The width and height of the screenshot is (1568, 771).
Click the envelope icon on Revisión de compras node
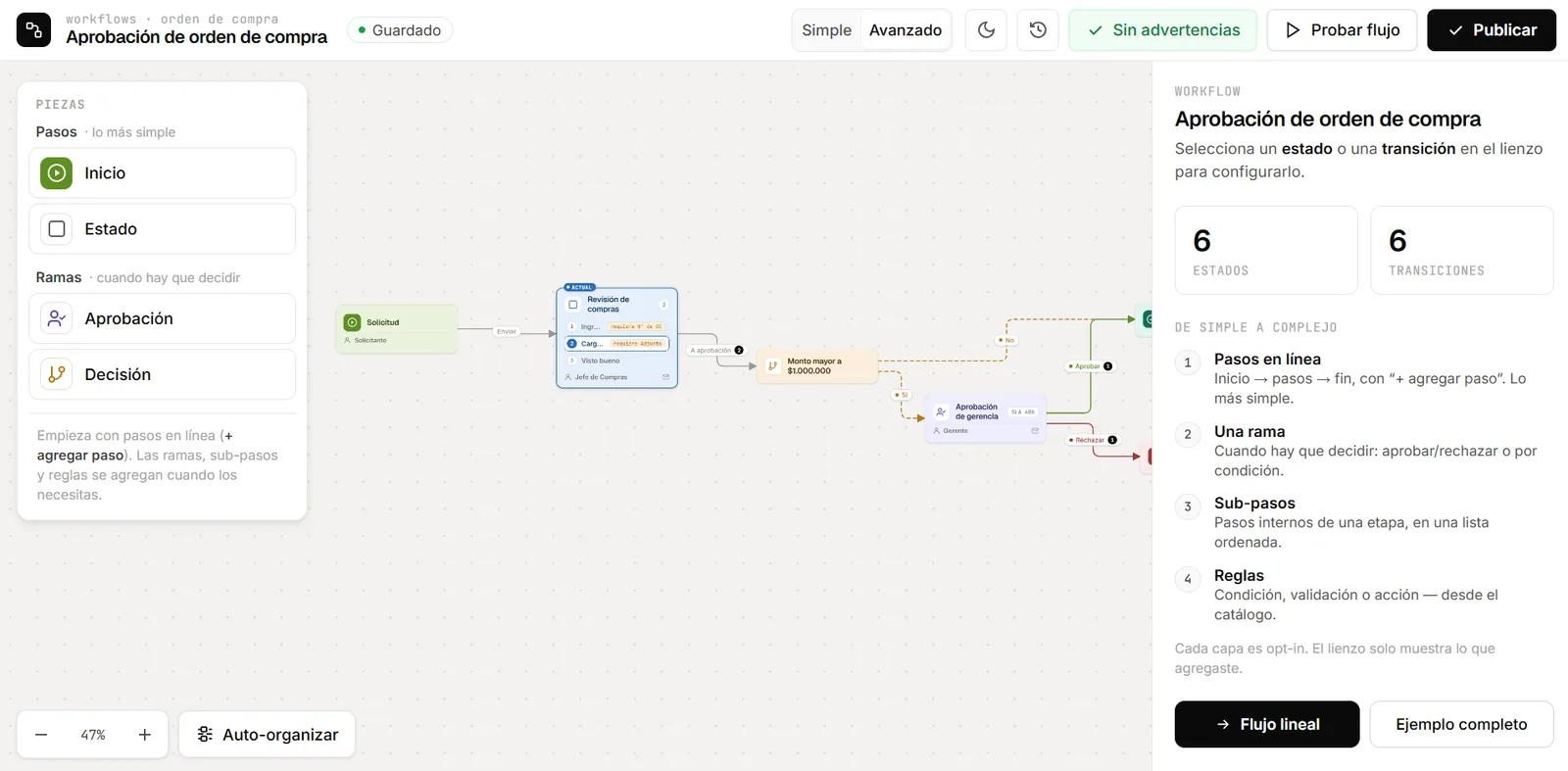point(665,377)
